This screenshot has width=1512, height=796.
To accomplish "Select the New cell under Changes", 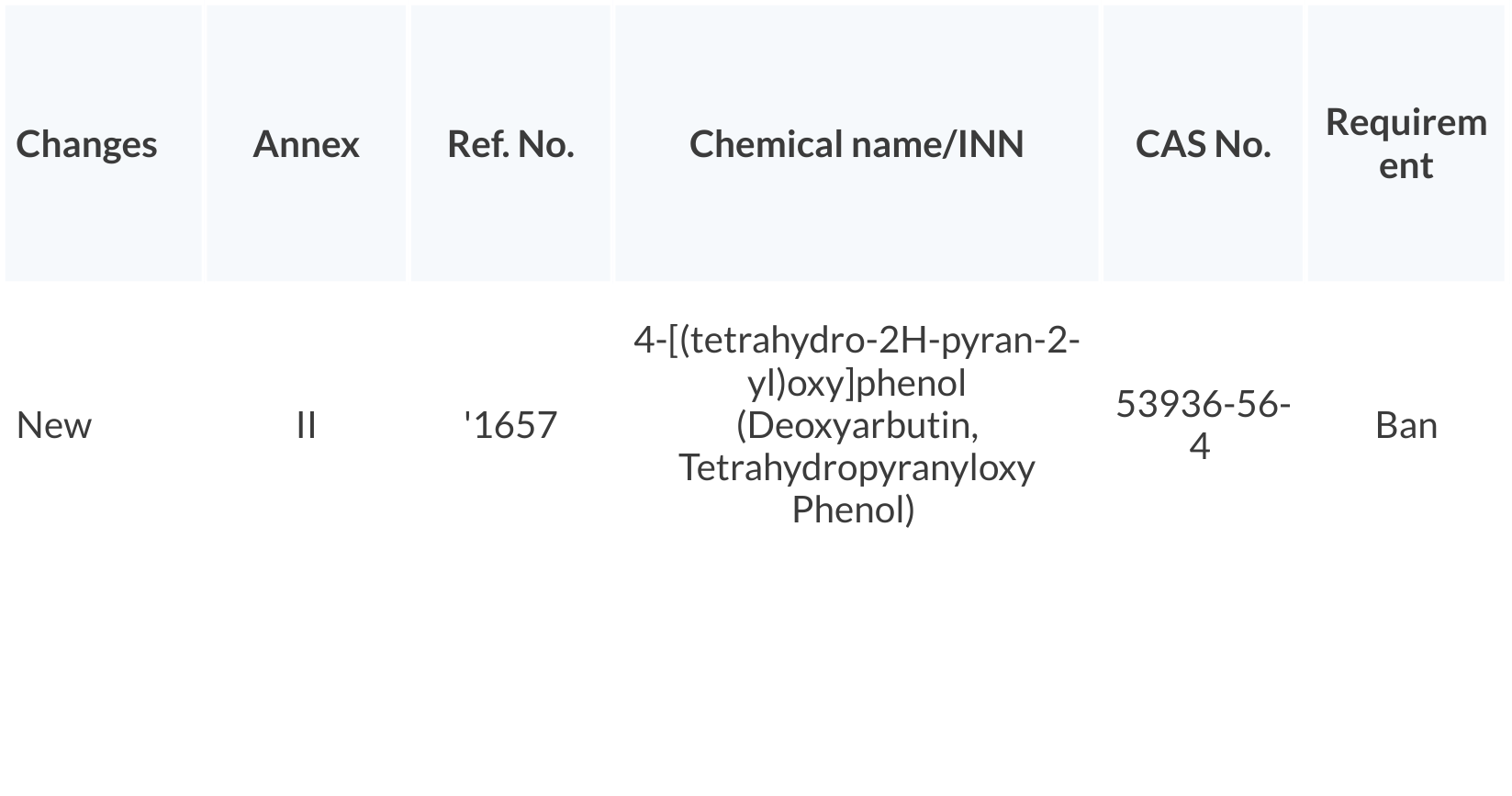I will pos(54,425).
